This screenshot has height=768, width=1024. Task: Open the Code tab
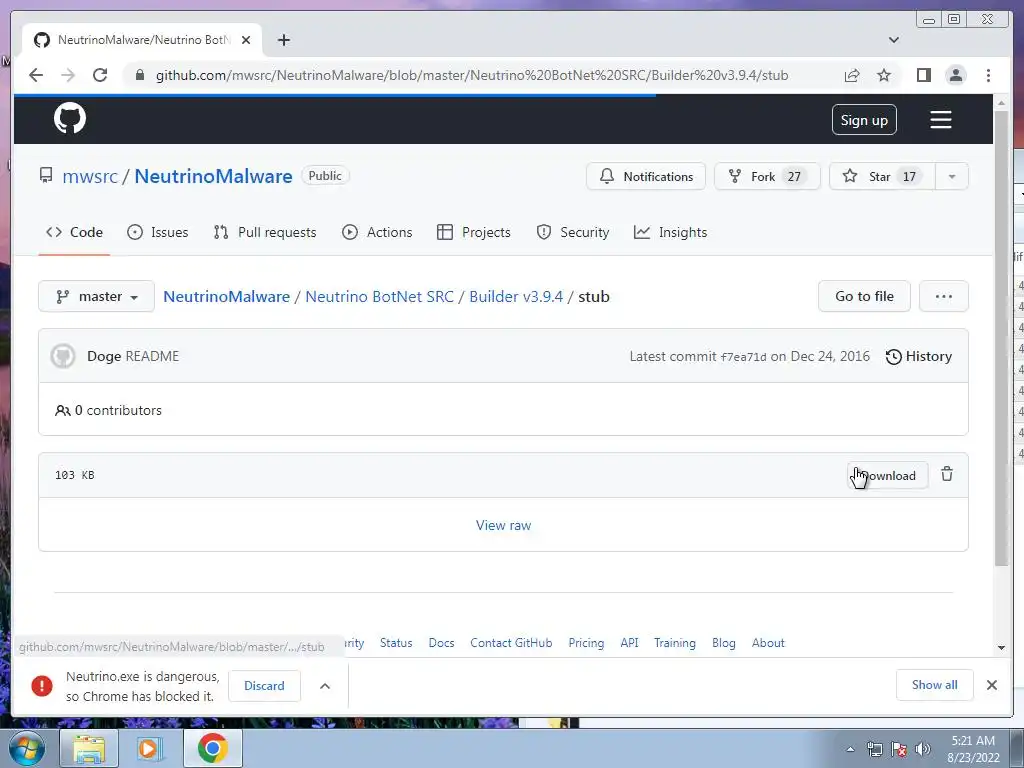[x=74, y=232]
